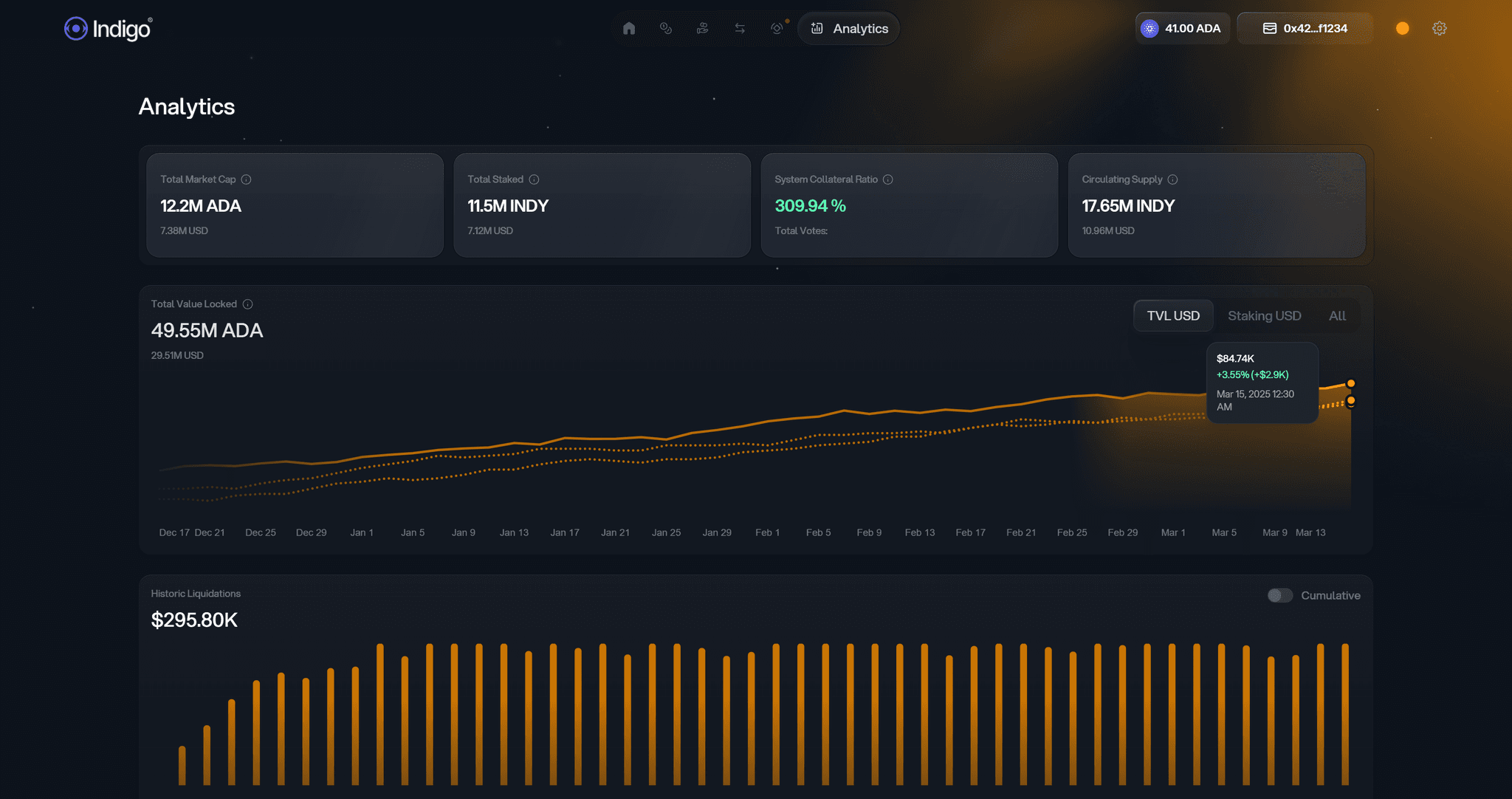Click the swap arrows icon
The width and height of the screenshot is (1512, 799).
pyautogui.click(x=739, y=28)
